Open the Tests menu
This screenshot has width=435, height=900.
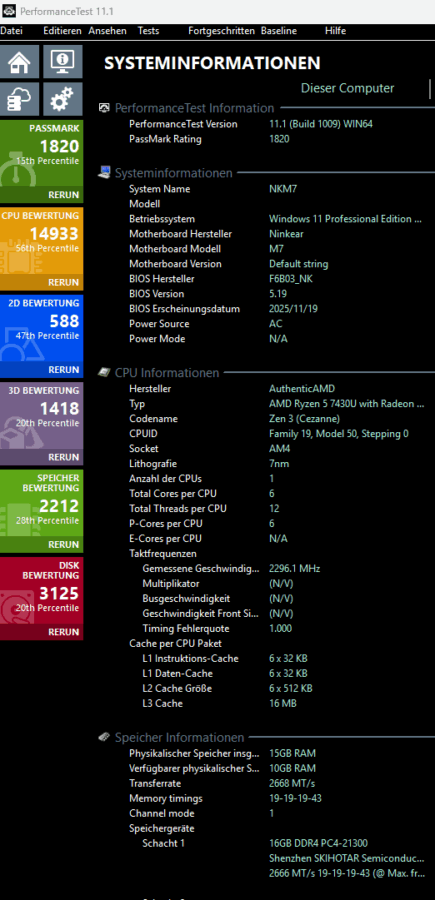coord(148,31)
